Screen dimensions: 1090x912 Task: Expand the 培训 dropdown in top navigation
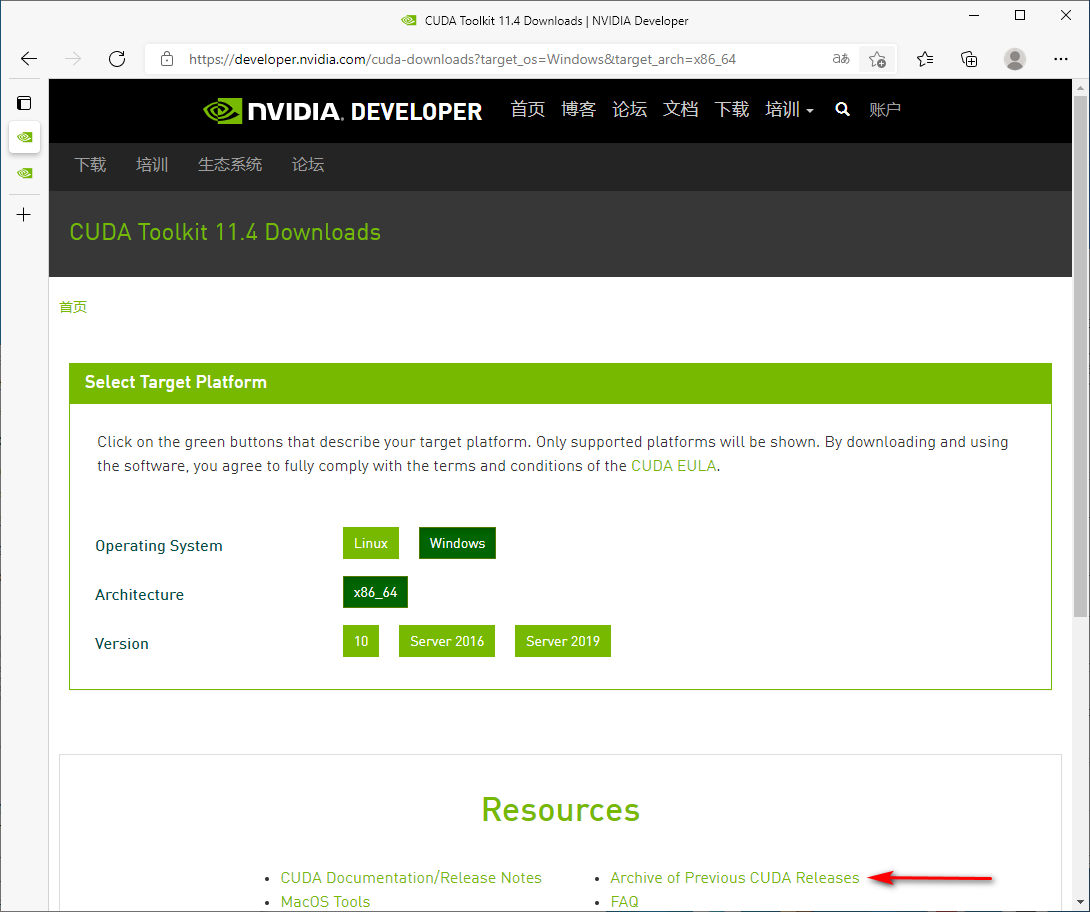click(x=789, y=110)
